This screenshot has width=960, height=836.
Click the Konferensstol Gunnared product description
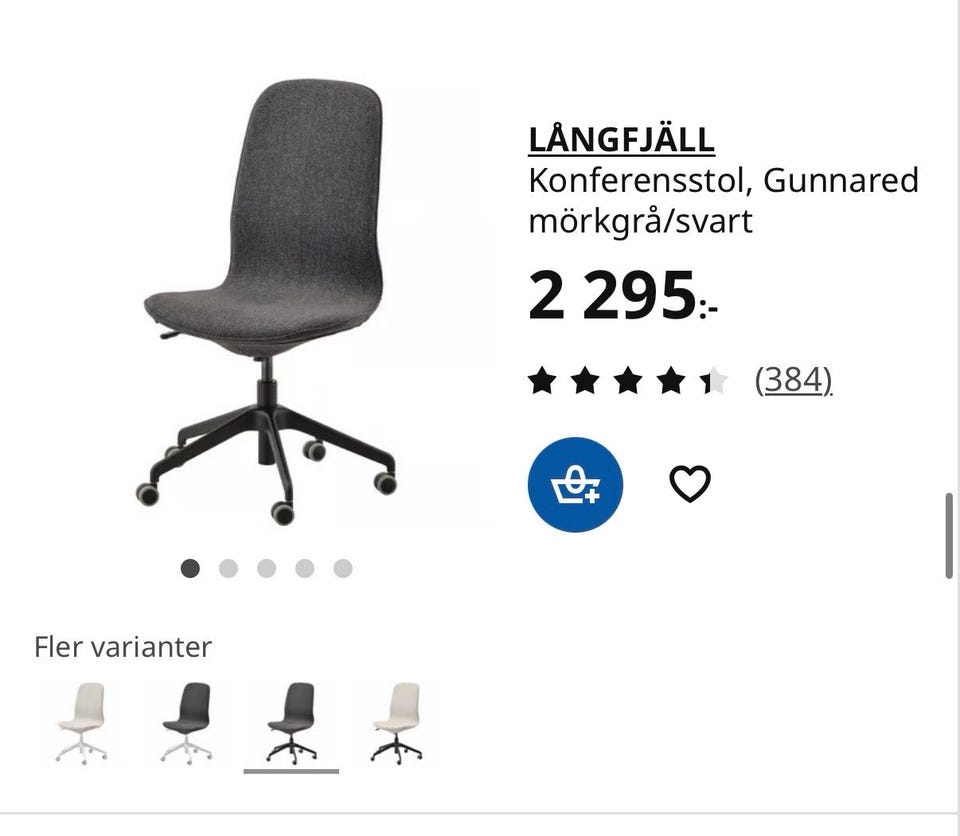tap(724, 200)
